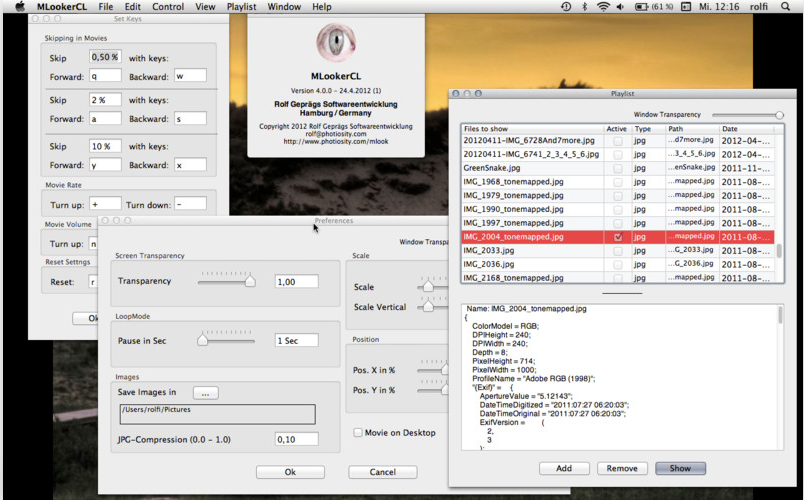Check Active for 20120411-IMG_6728And7more.jpg
The image size is (804, 500).
(618, 141)
